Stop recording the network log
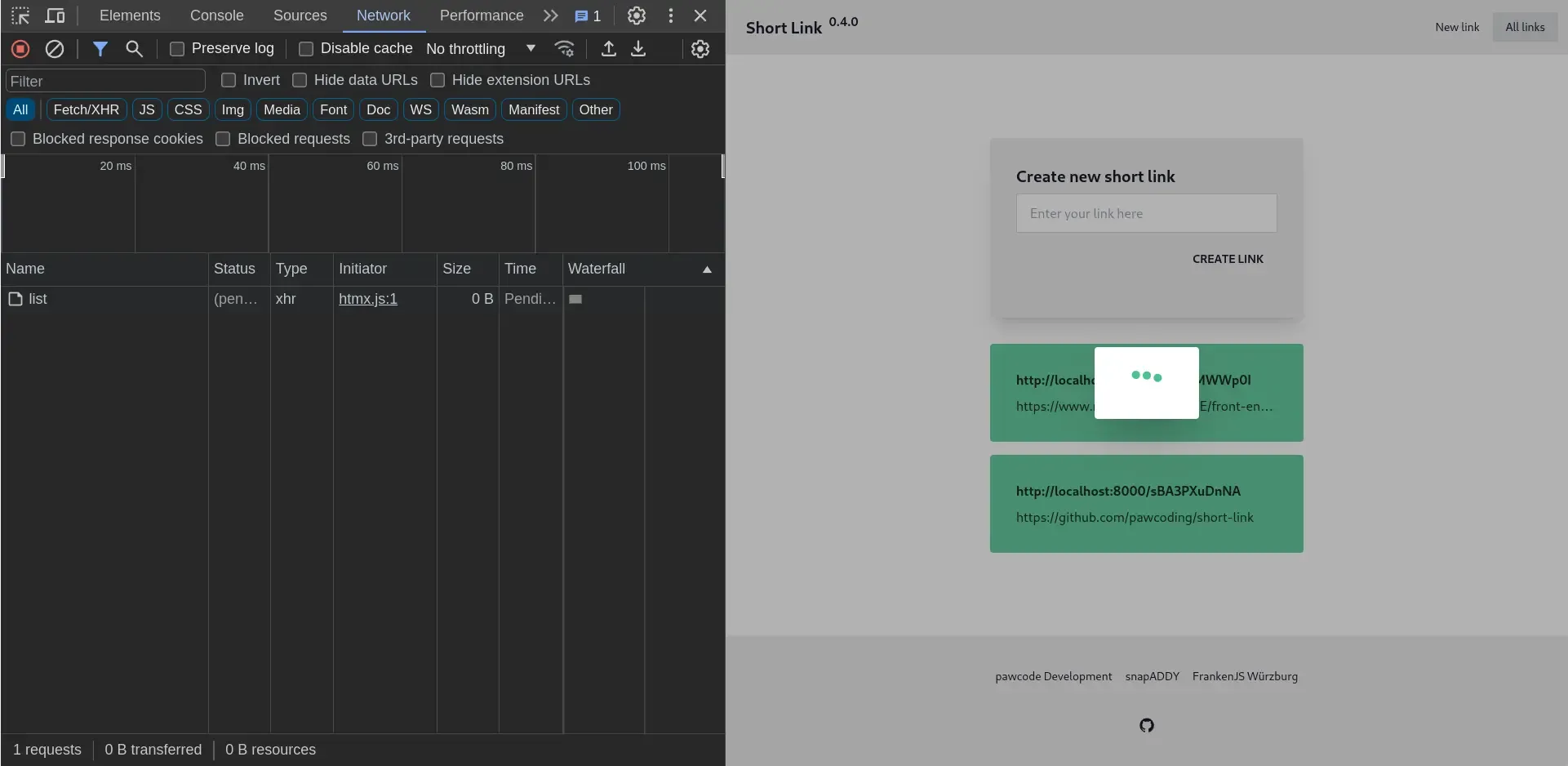 [20, 49]
